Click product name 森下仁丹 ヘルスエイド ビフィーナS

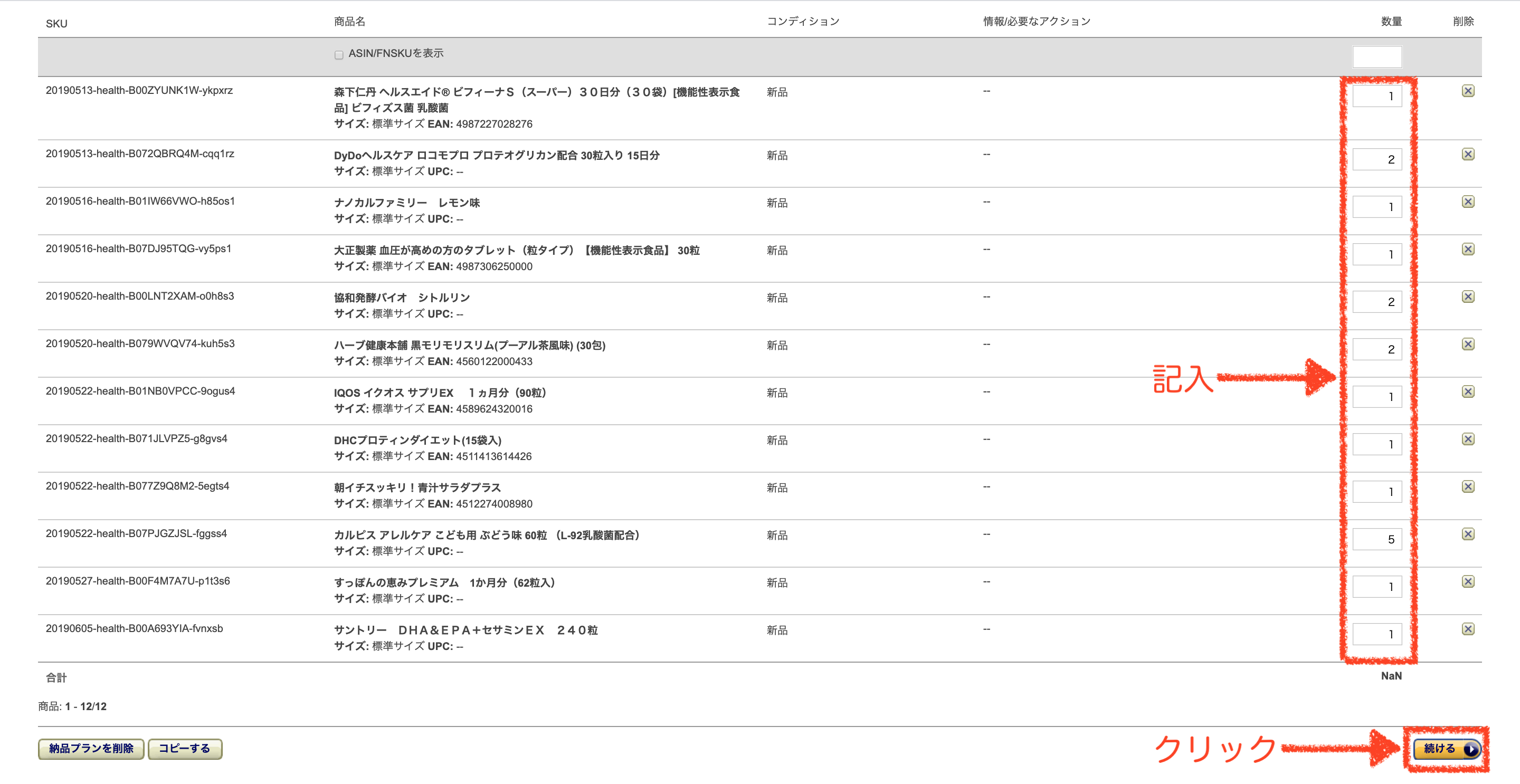537,100
